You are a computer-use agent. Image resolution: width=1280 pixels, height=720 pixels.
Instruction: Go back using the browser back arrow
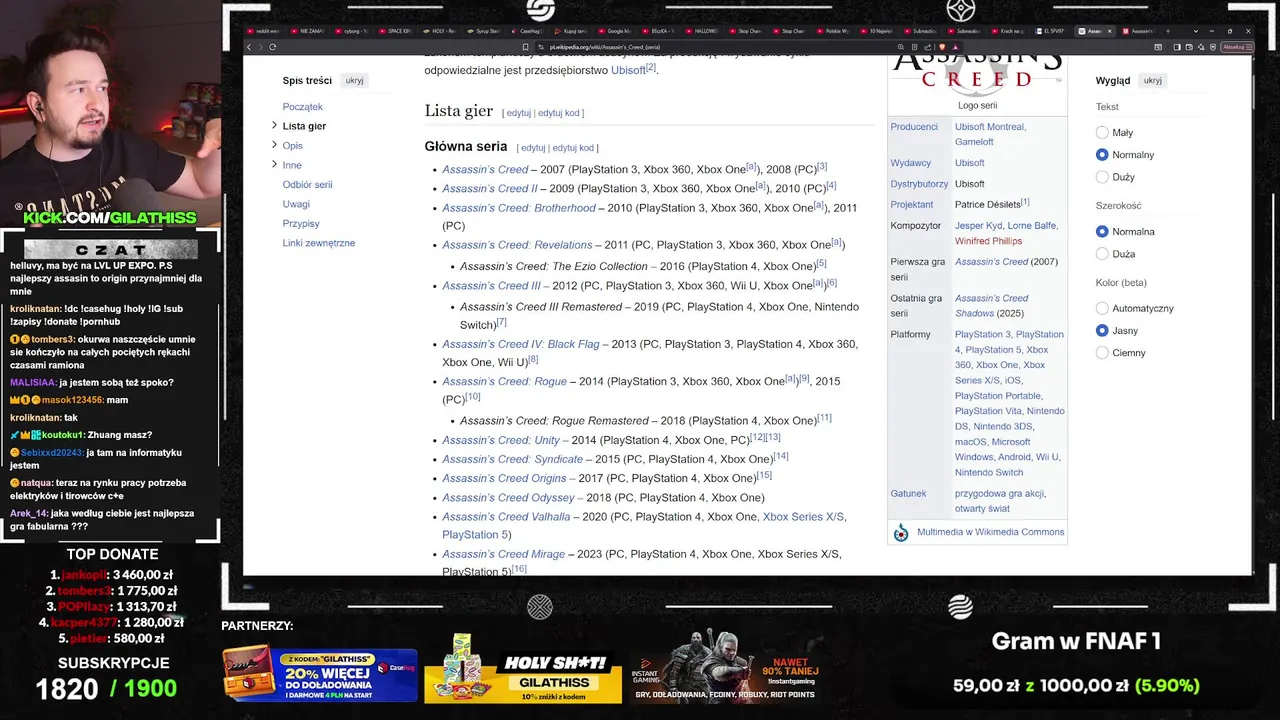pos(249,47)
